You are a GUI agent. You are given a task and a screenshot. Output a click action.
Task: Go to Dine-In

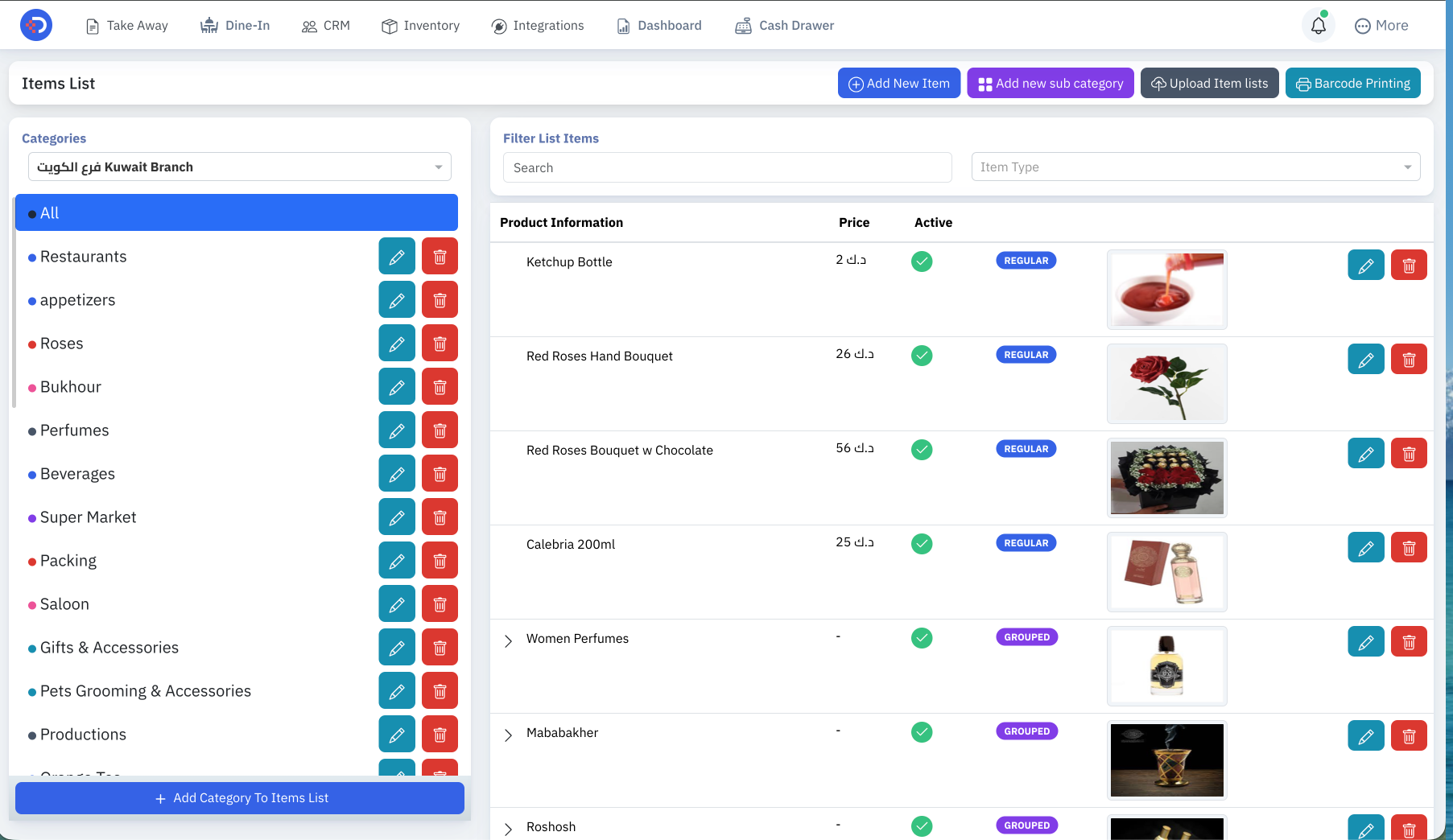[x=235, y=26]
